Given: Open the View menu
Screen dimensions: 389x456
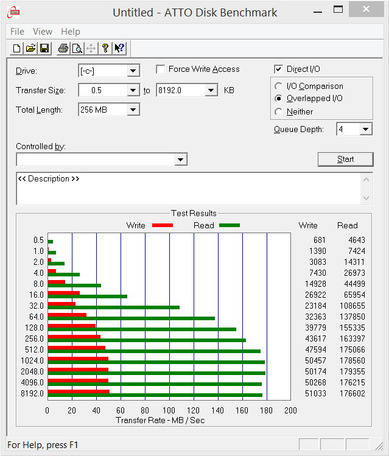Looking at the screenshot, I should [x=42, y=32].
